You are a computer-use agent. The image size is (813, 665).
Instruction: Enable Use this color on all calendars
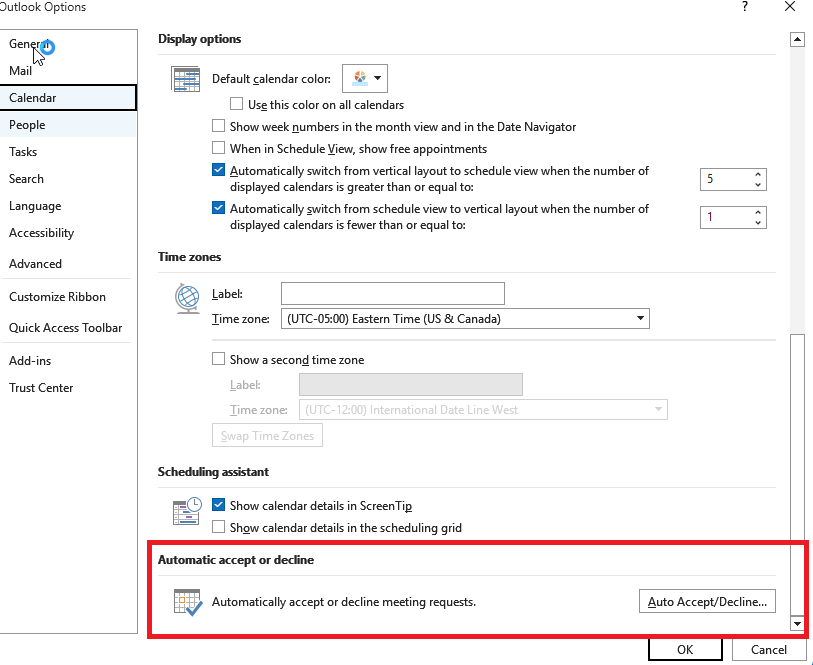tap(236, 104)
